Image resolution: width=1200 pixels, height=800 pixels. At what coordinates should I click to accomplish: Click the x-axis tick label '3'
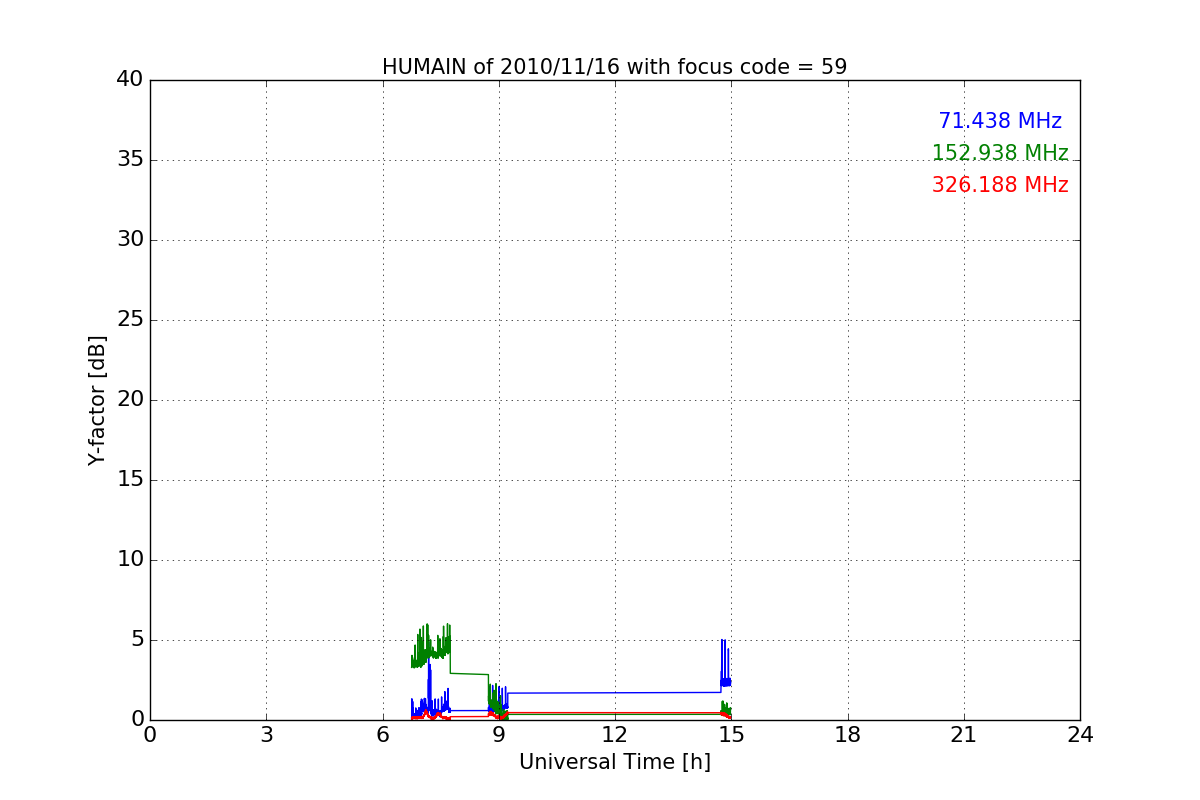(x=266, y=735)
